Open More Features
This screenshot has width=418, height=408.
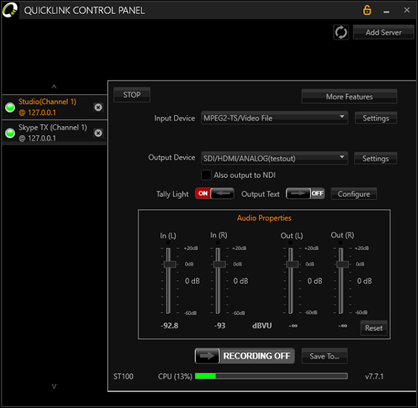349,97
